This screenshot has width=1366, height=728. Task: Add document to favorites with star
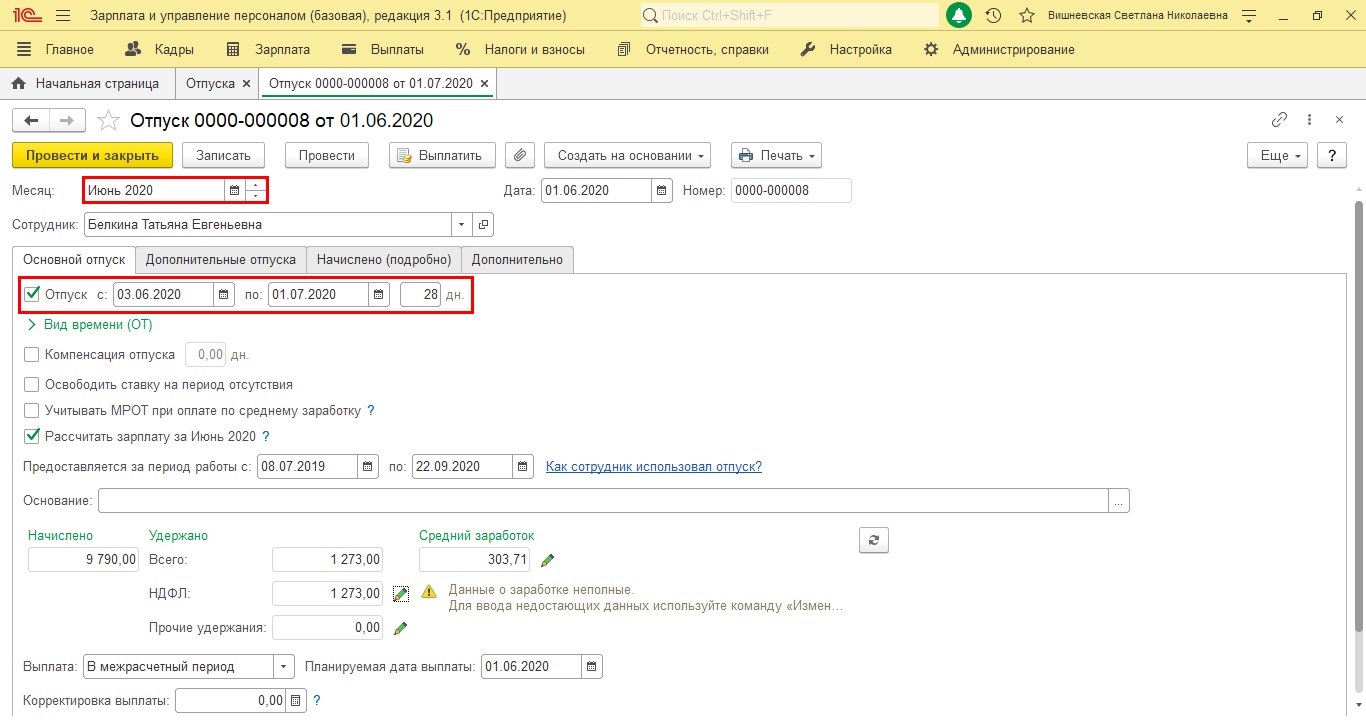pyautogui.click(x=108, y=120)
